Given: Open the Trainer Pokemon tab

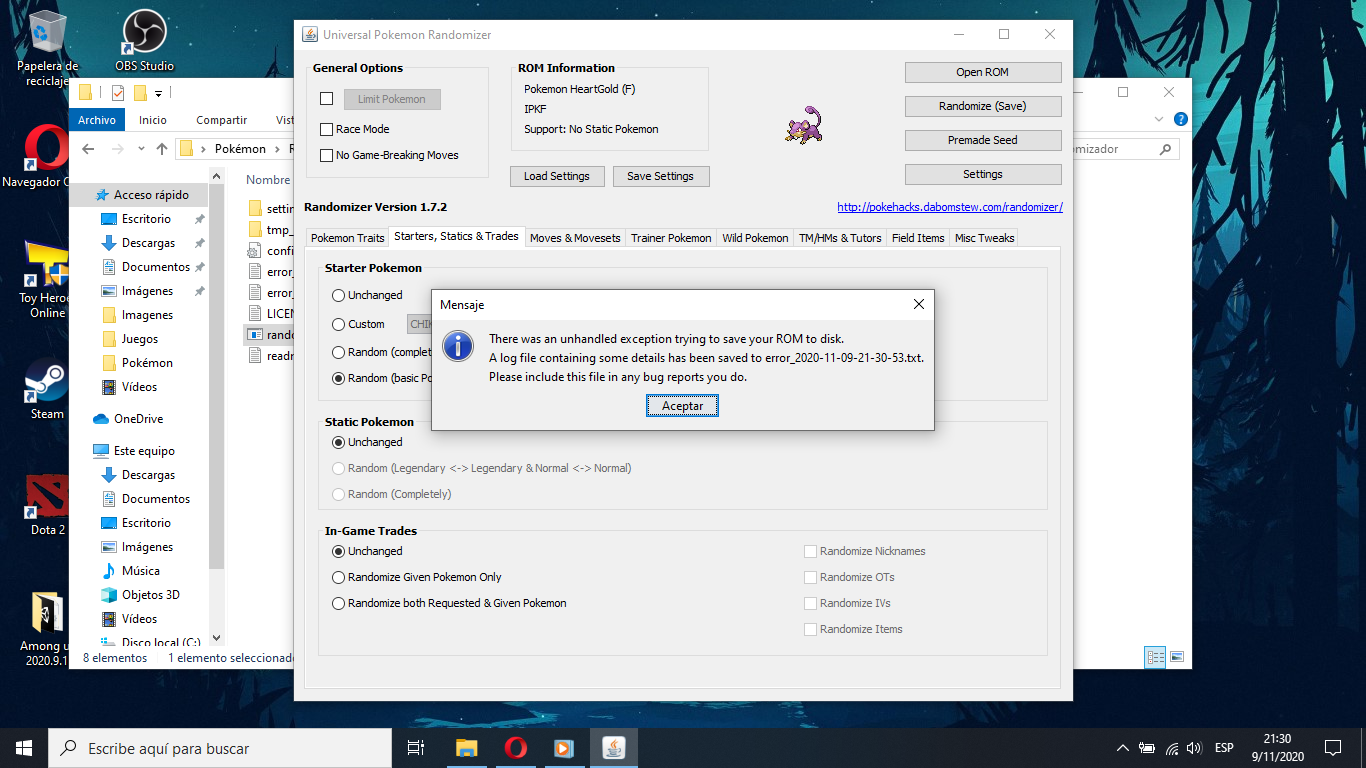Looking at the screenshot, I should click(671, 238).
